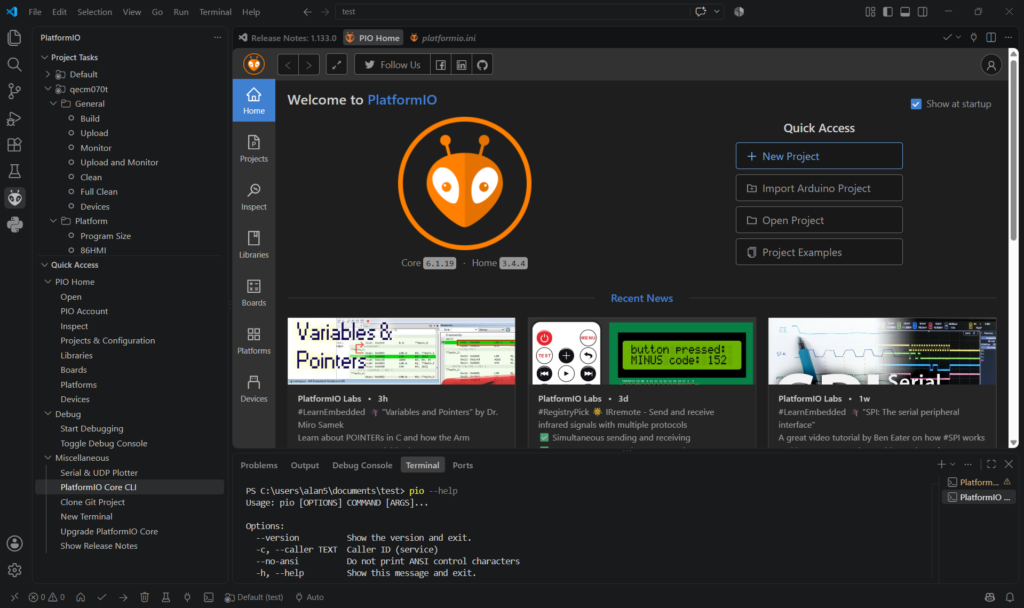Click the PIO Home back arrow

pyautogui.click(x=288, y=65)
